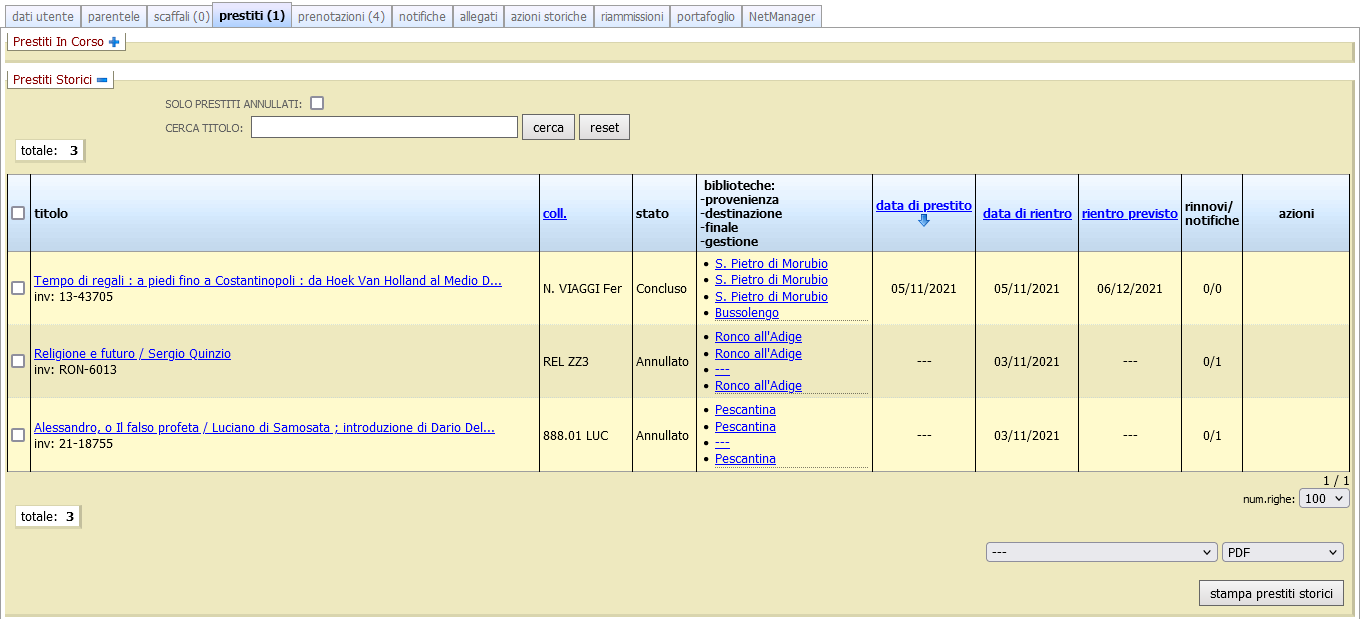1360x619 pixels.
Task: Open the dropdown next to the PDF selector
Action: (x=1101, y=551)
